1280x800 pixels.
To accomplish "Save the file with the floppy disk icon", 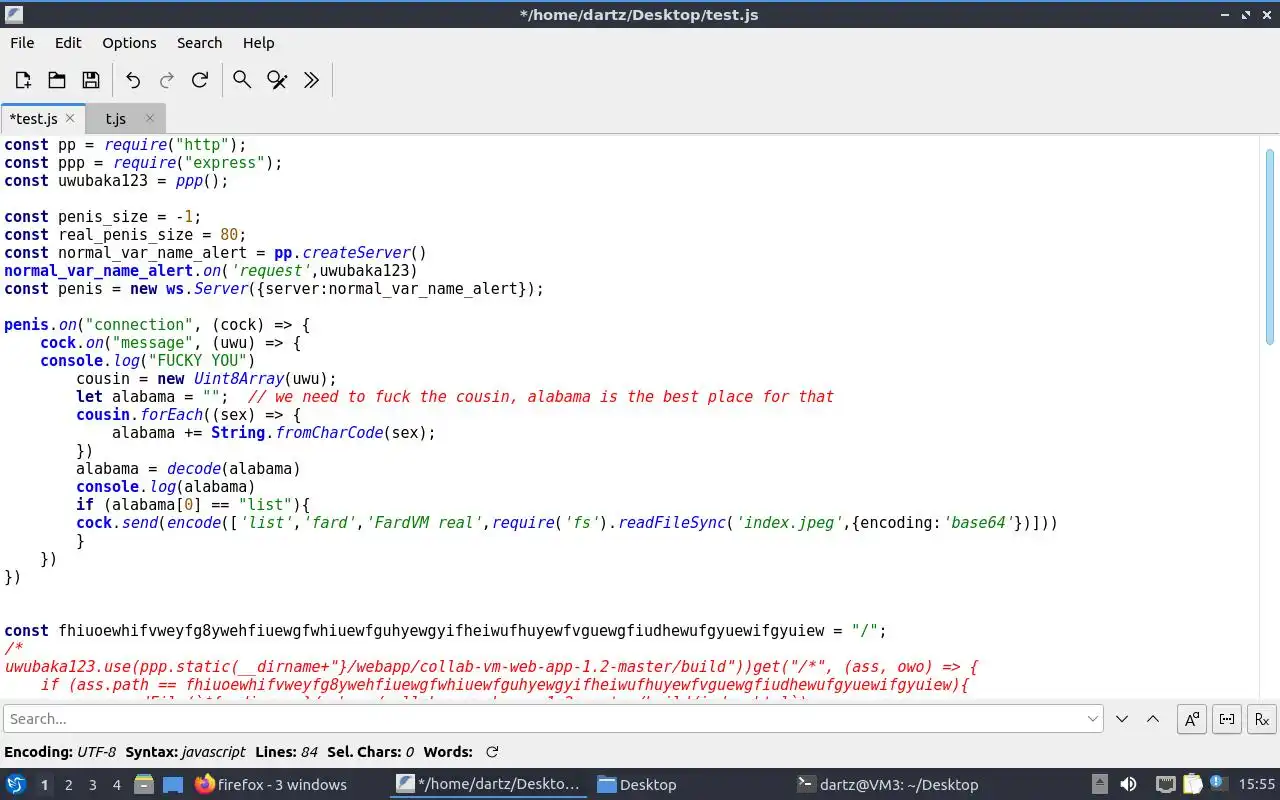I will 91,80.
